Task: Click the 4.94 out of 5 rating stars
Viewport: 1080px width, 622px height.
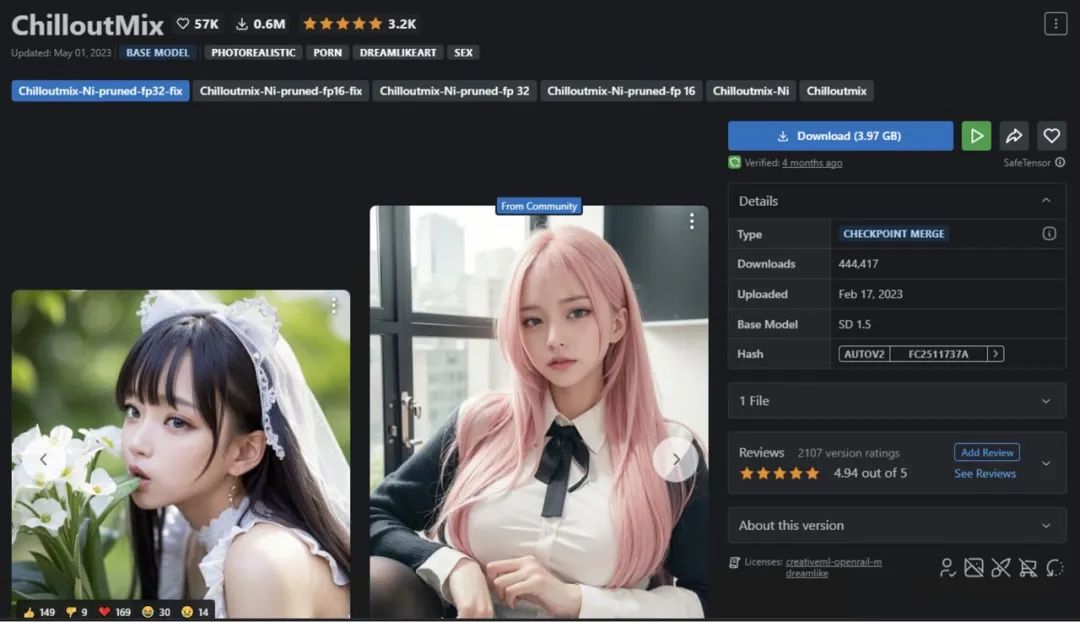Action: click(779, 473)
